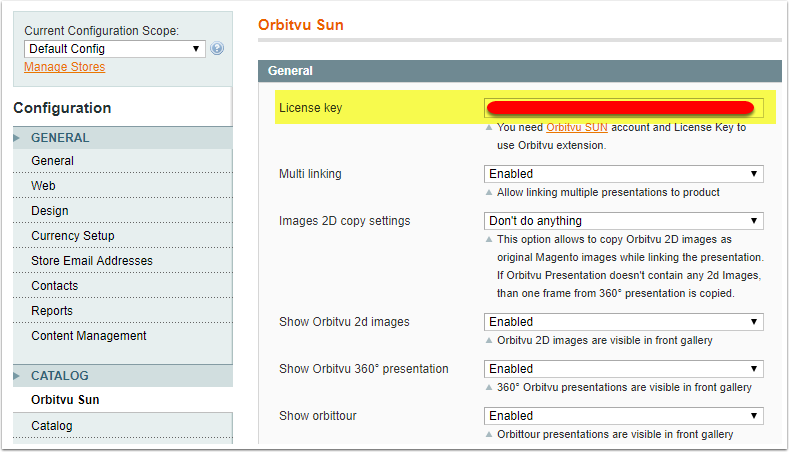Screen dimensions: 789x452
Task: Click the configuration scope help icon
Action: pos(217,48)
